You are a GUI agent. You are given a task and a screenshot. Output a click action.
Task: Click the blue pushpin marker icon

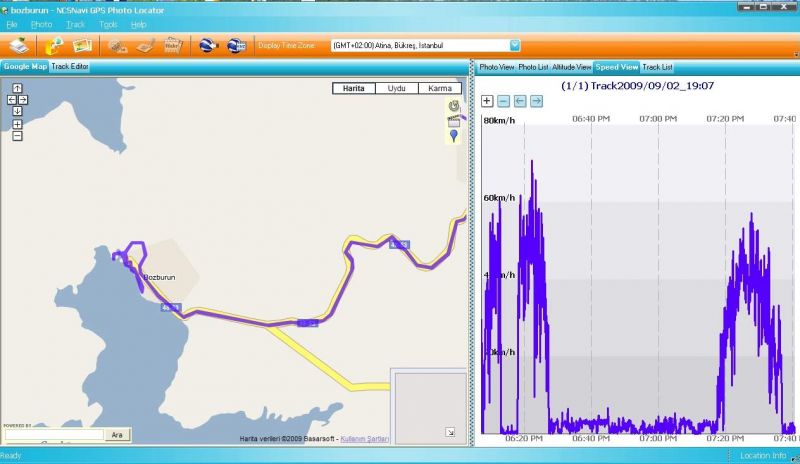coord(454,136)
